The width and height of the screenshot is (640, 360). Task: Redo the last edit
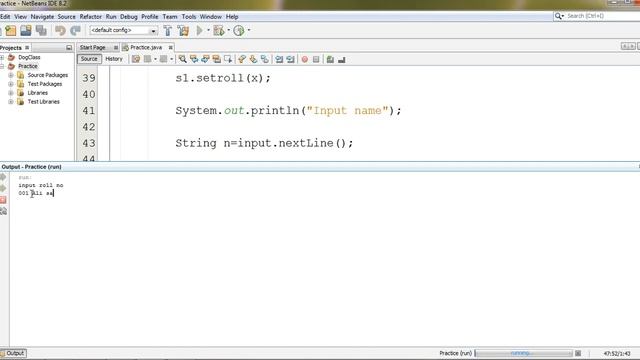[75, 31]
